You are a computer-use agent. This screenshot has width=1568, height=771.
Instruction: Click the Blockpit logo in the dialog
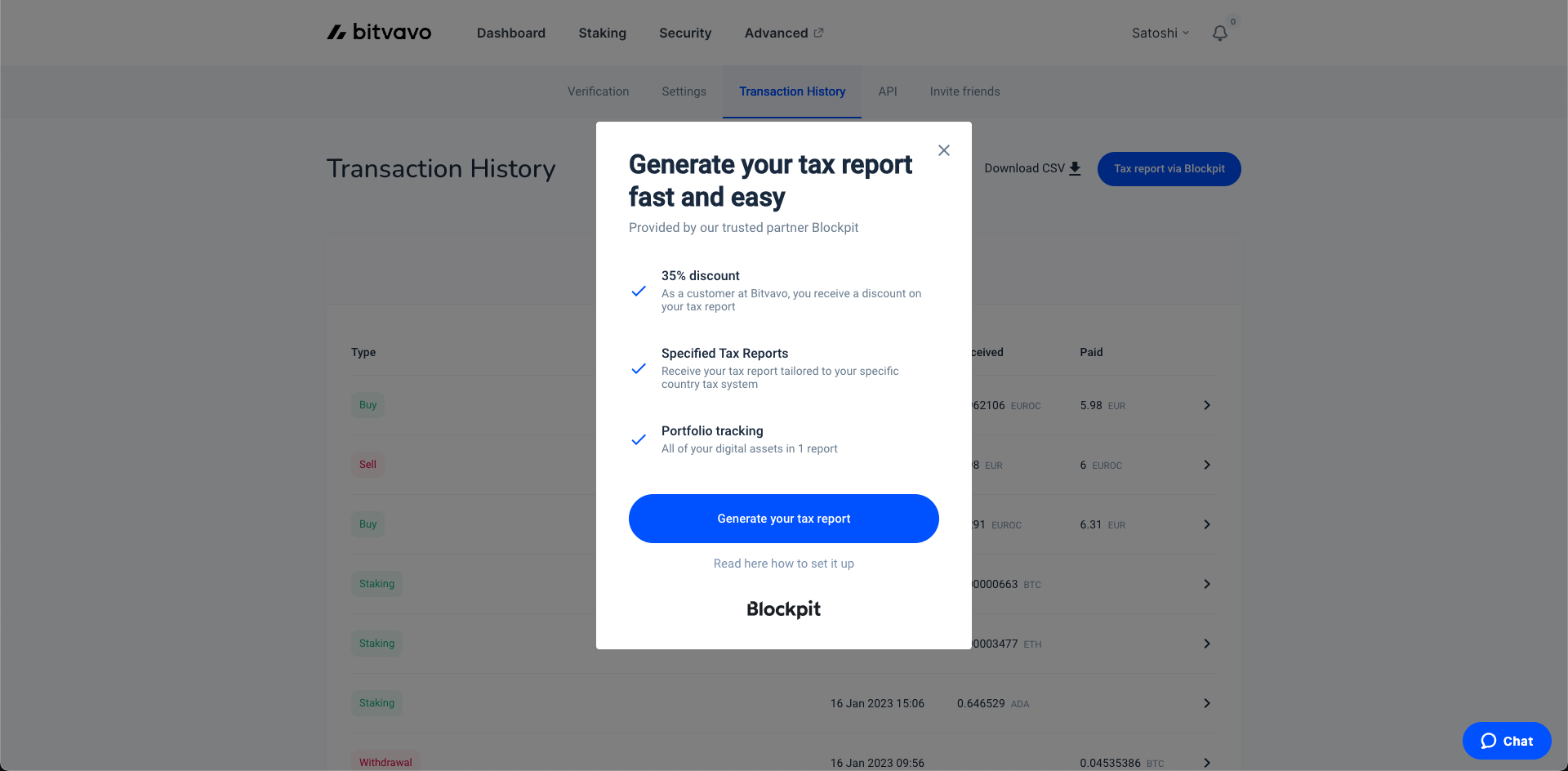point(784,609)
